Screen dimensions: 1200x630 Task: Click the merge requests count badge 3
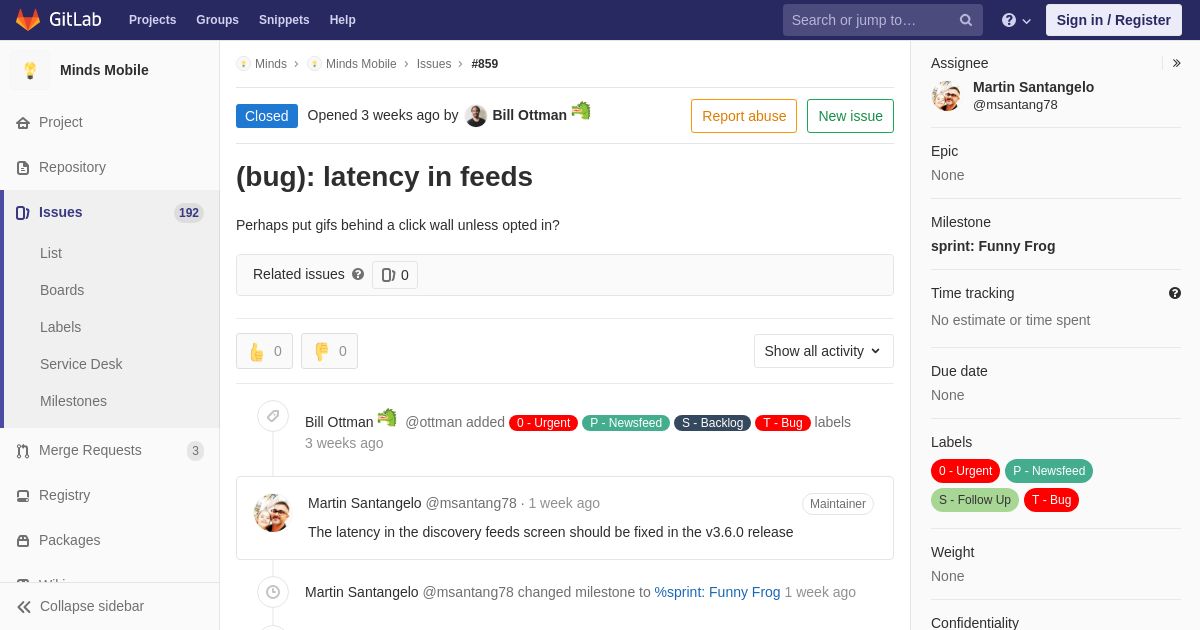tap(195, 451)
